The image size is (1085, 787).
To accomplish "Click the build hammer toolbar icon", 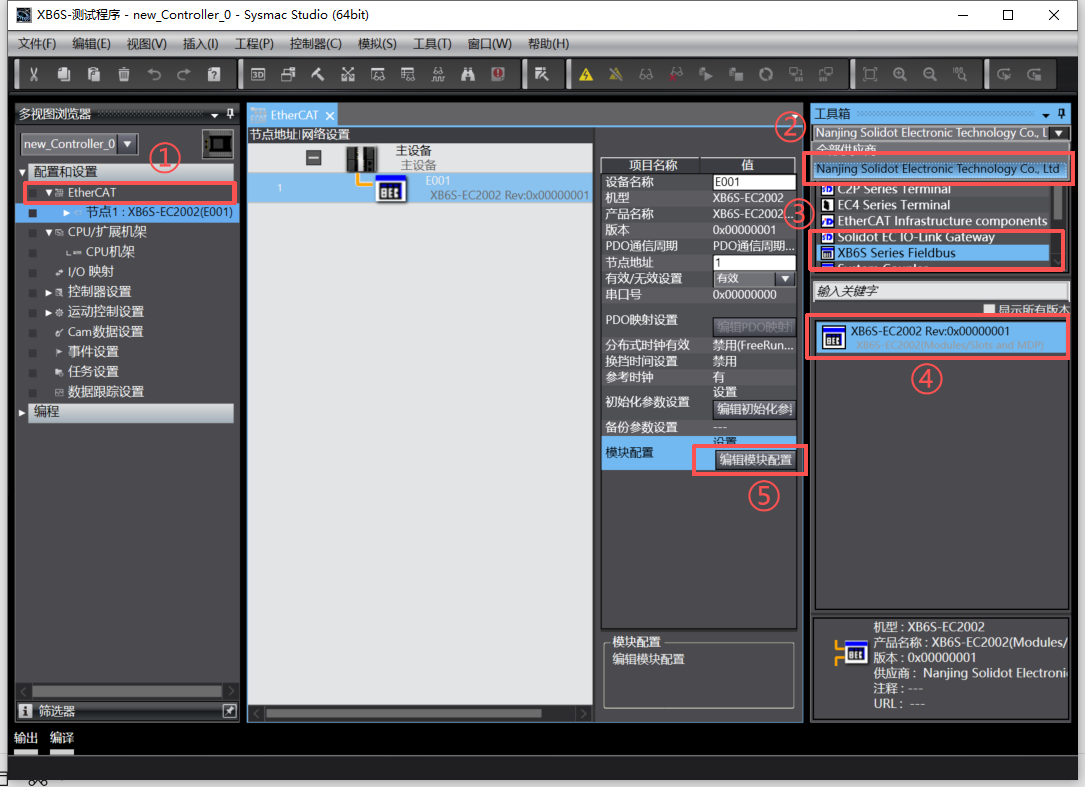I will click(x=318, y=74).
